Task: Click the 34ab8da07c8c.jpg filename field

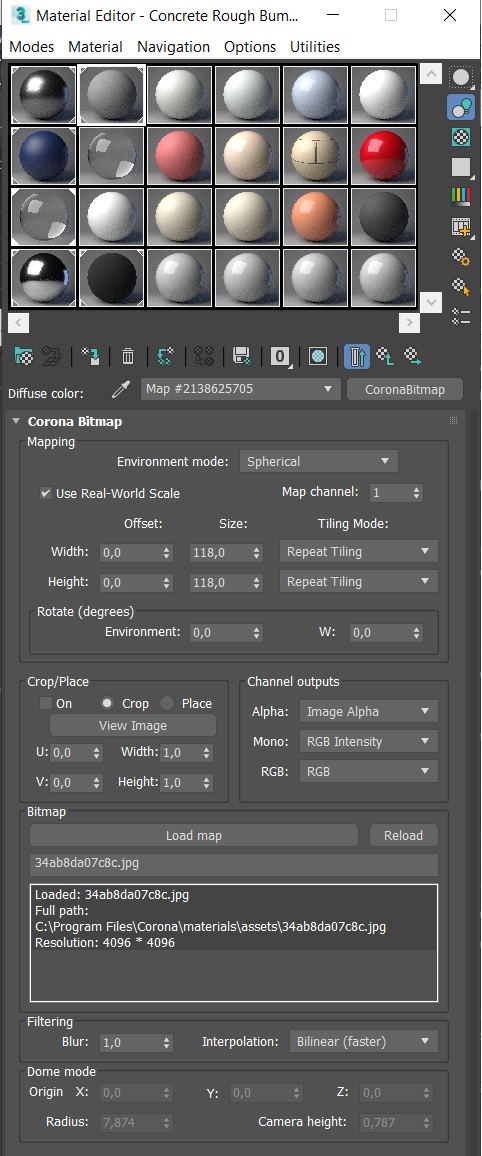Action: [x=234, y=864]
